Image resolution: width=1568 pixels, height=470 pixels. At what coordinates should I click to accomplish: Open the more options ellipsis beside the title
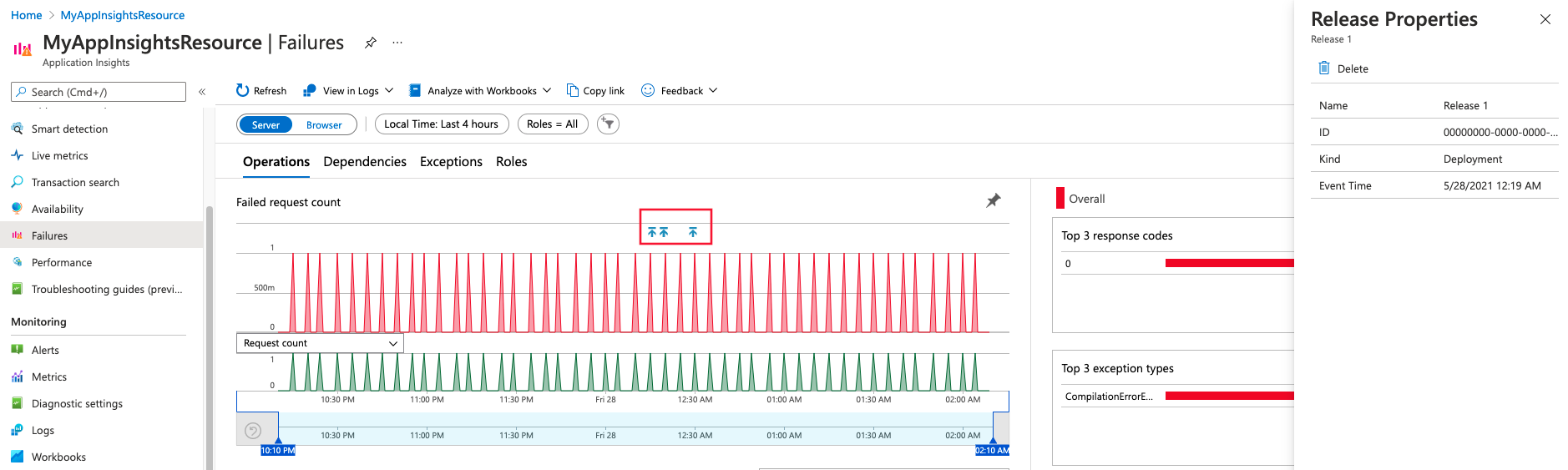397,43
